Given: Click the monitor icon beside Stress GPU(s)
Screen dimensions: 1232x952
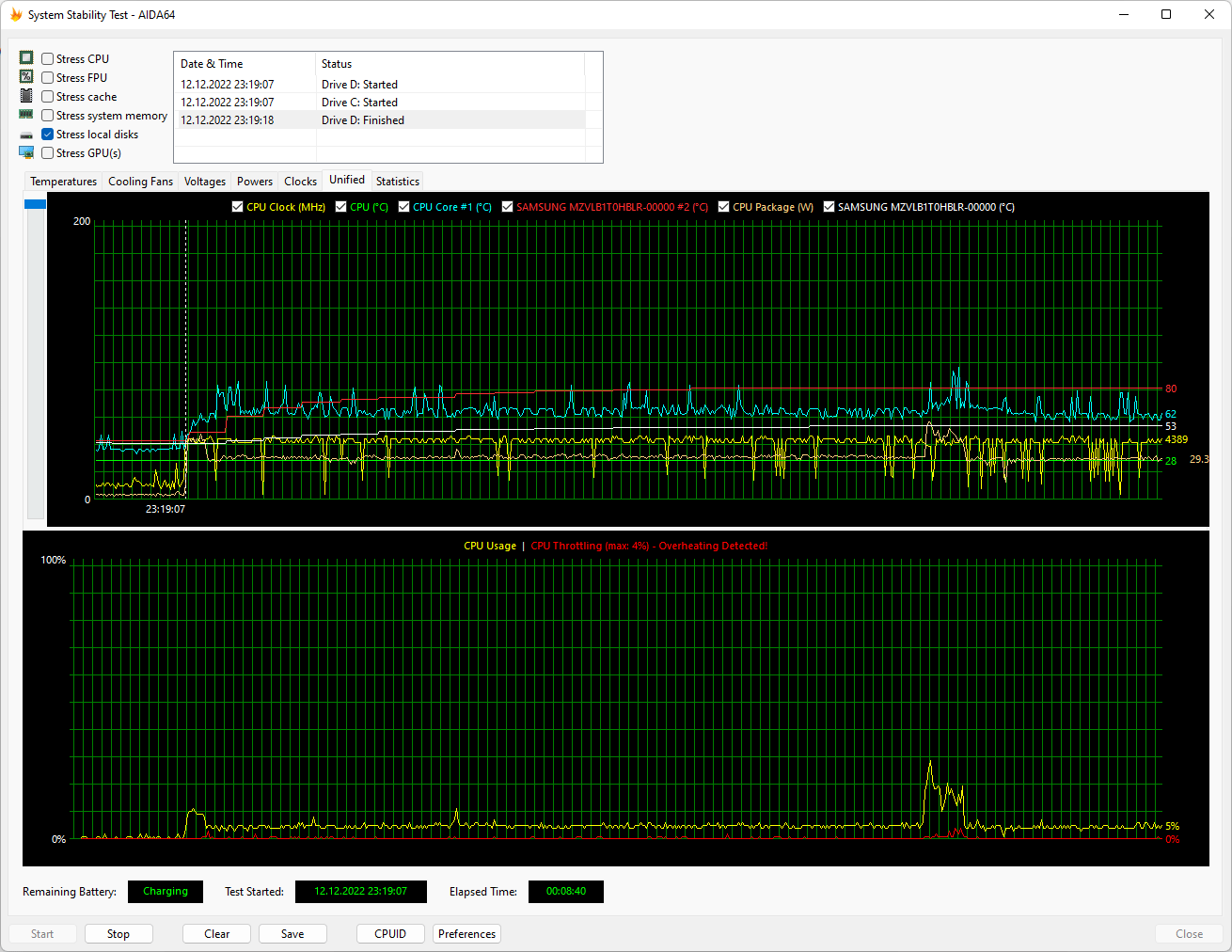Looking at the screenshot, I should click(x=26, y=152).
